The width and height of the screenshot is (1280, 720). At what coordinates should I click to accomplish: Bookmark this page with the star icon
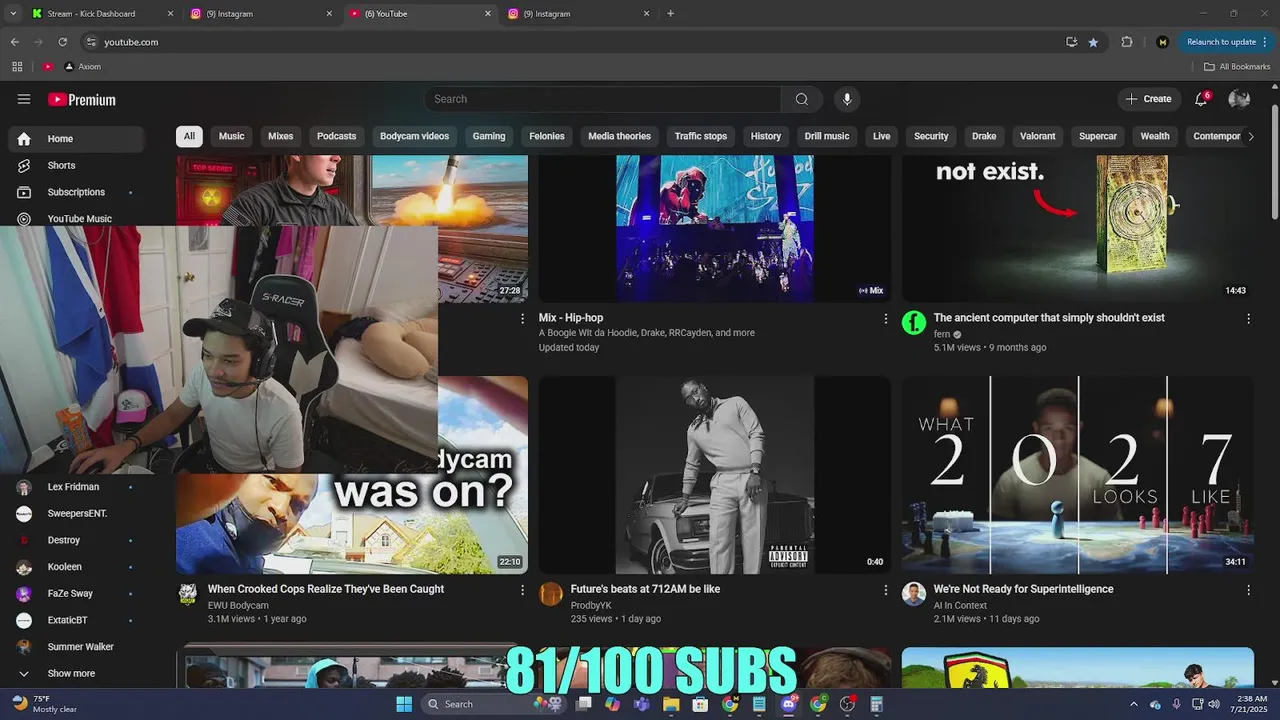point(1093,42)
